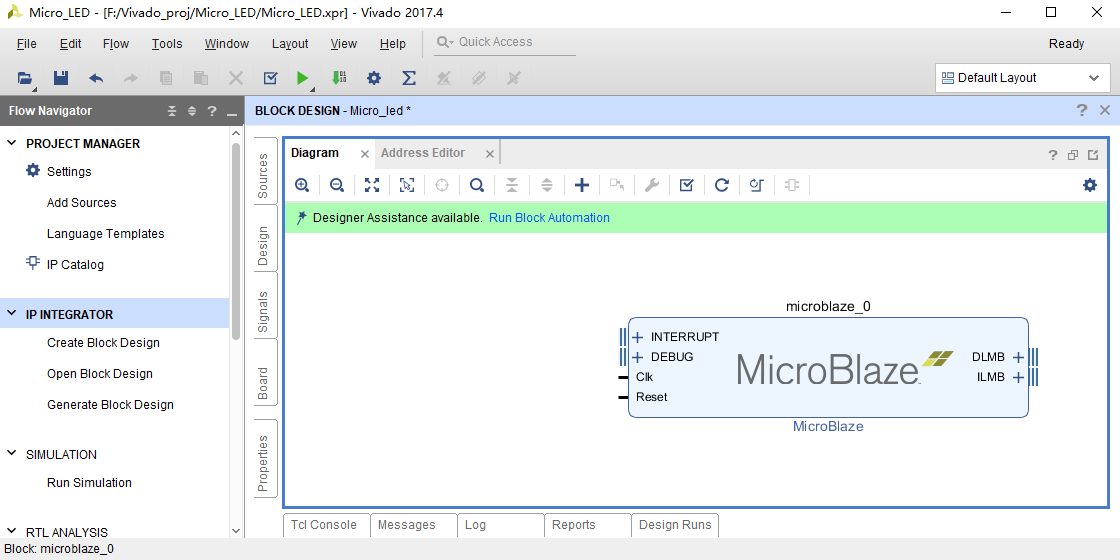The width and height of the screenshot is (1120, 560).
Task: Open the Design Runs tab
Action: coord(675,525)
